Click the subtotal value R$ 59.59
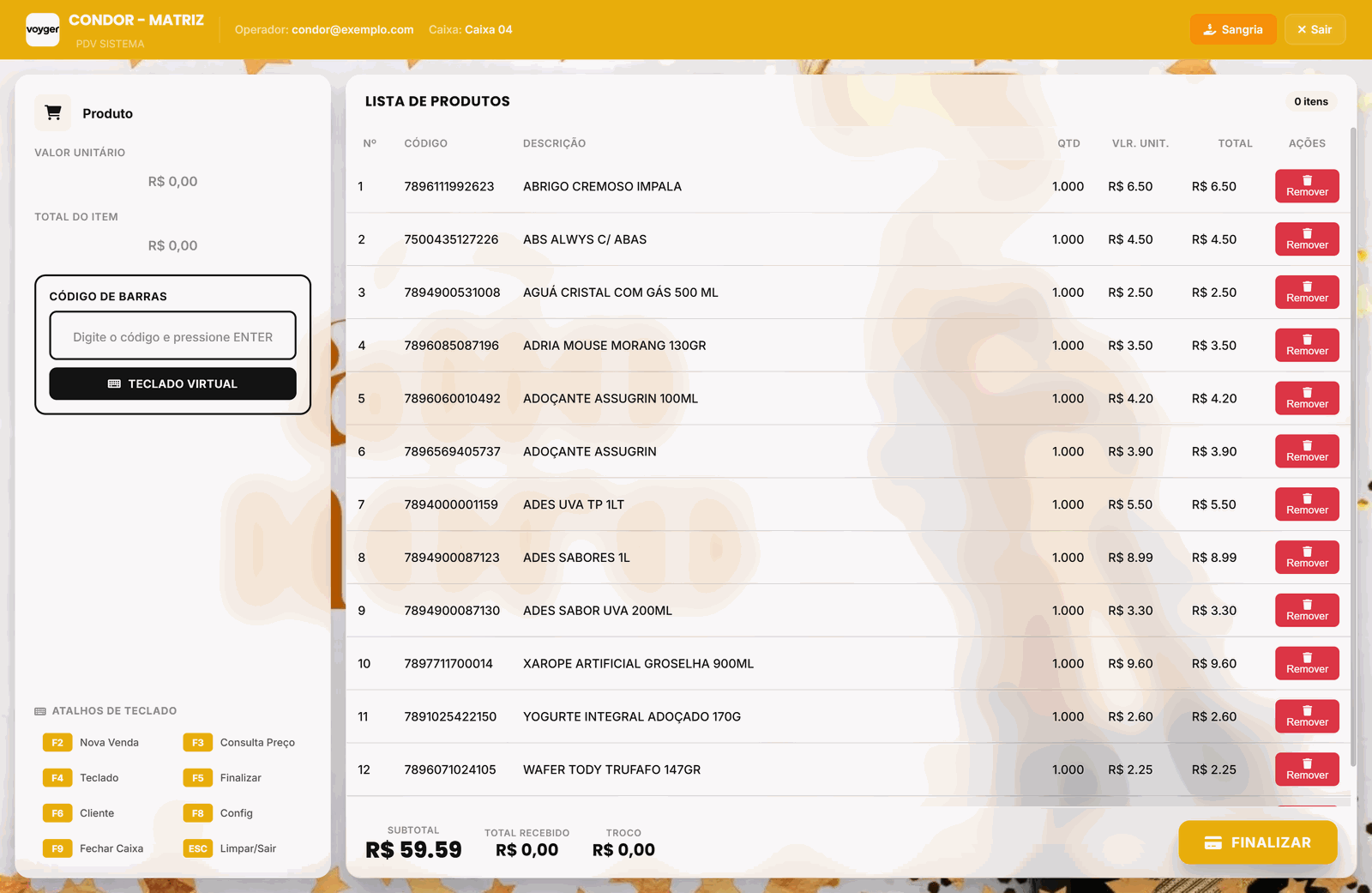The height and width of the screenshot is (893, 1372). point(413,849)
